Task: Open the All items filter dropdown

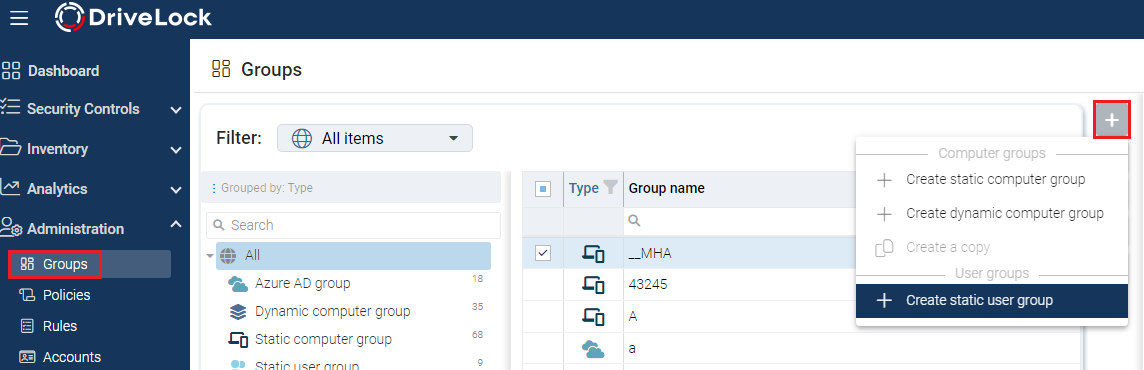Action: click(x=375, y=139)
